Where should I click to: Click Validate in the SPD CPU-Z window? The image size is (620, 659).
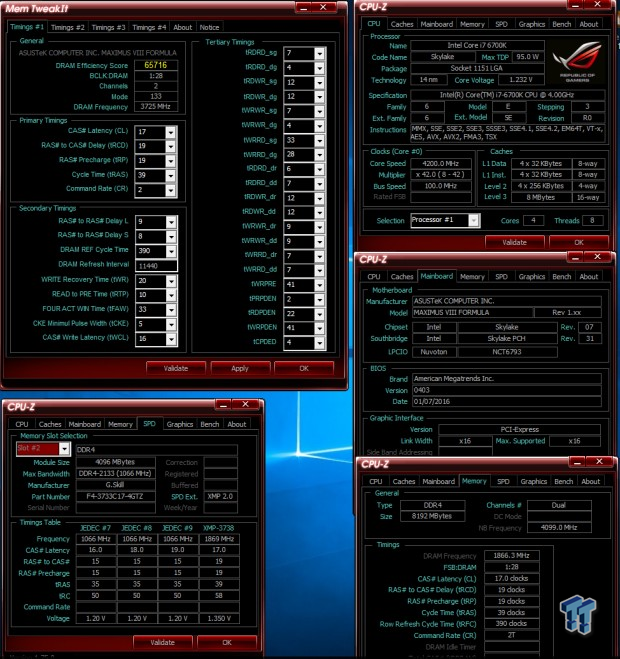162,643
